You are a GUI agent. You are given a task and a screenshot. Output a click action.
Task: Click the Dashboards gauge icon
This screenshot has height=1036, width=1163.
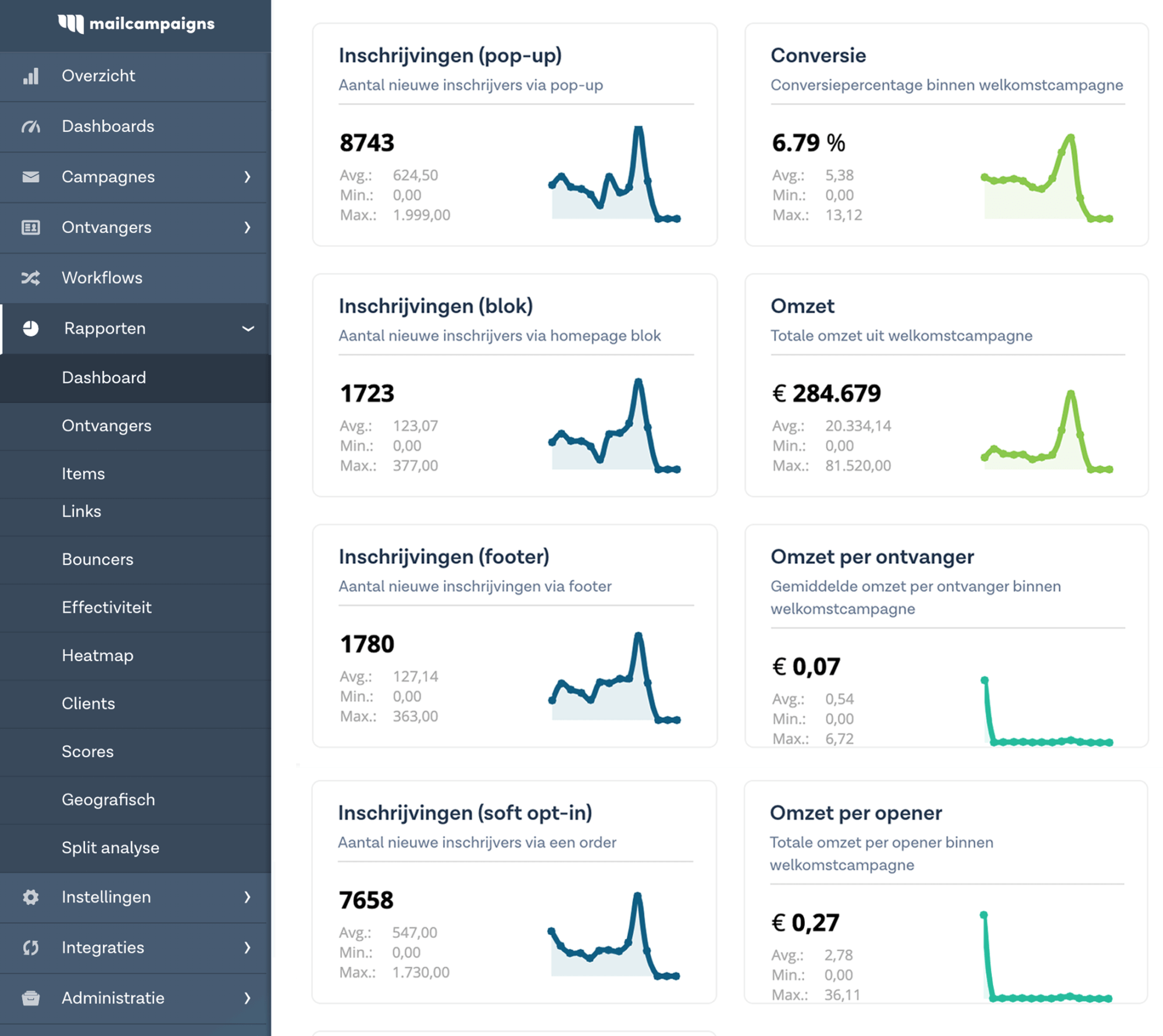tap(31, 127)
